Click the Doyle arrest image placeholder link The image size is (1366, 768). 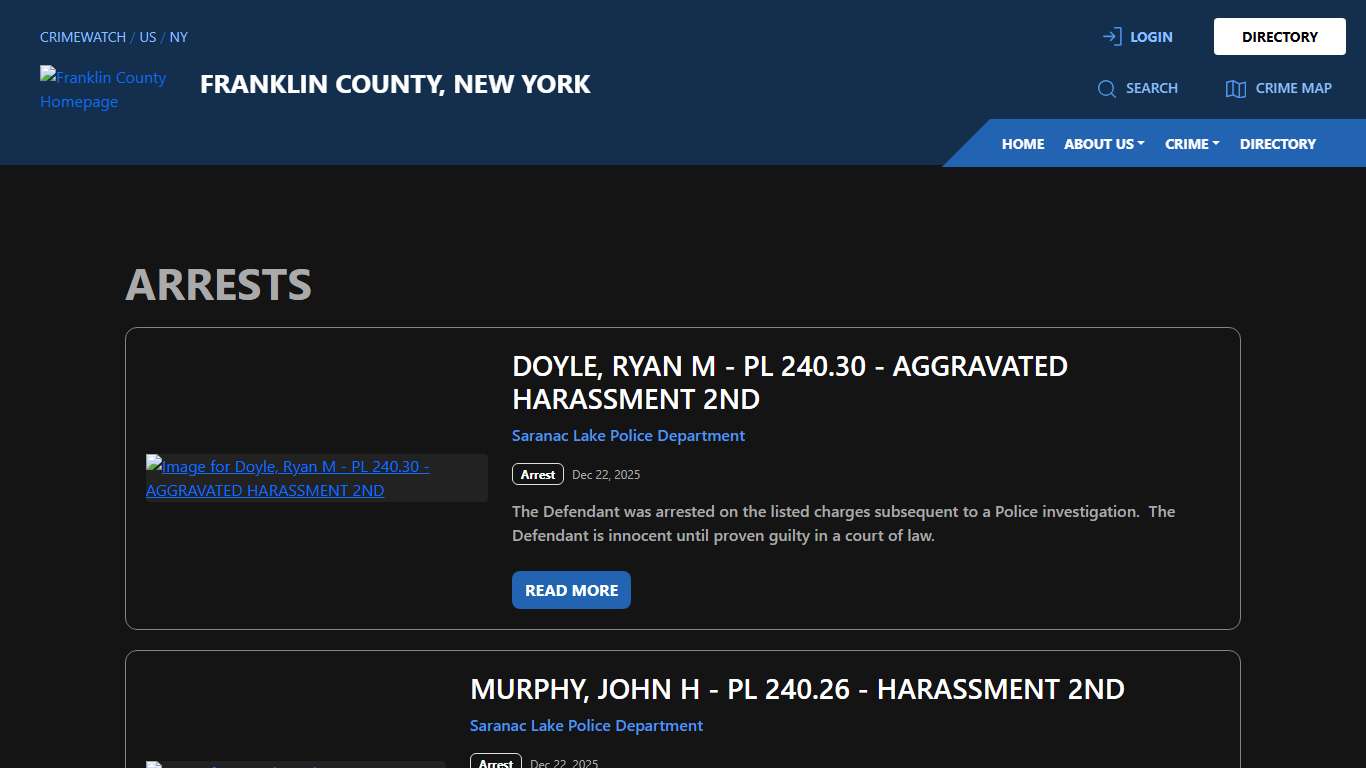pyautogui.click(x=287, y=478)
